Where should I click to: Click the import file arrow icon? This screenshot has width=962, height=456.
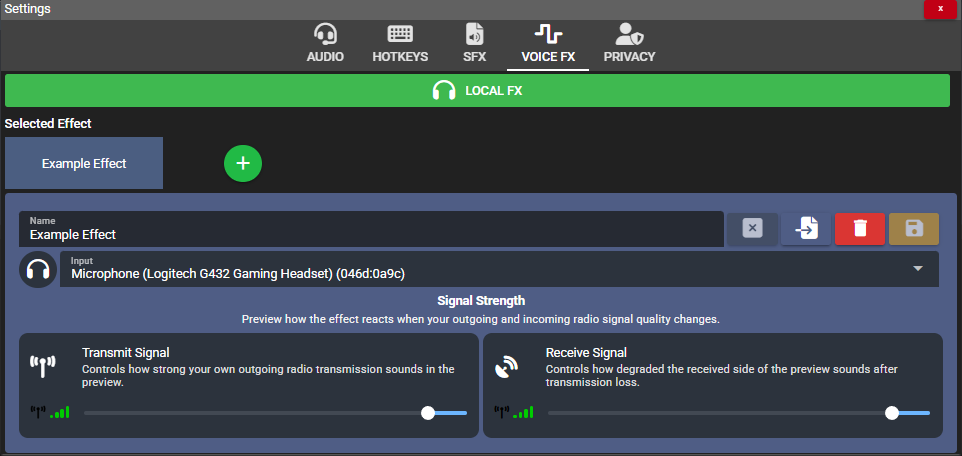(805, 229)
